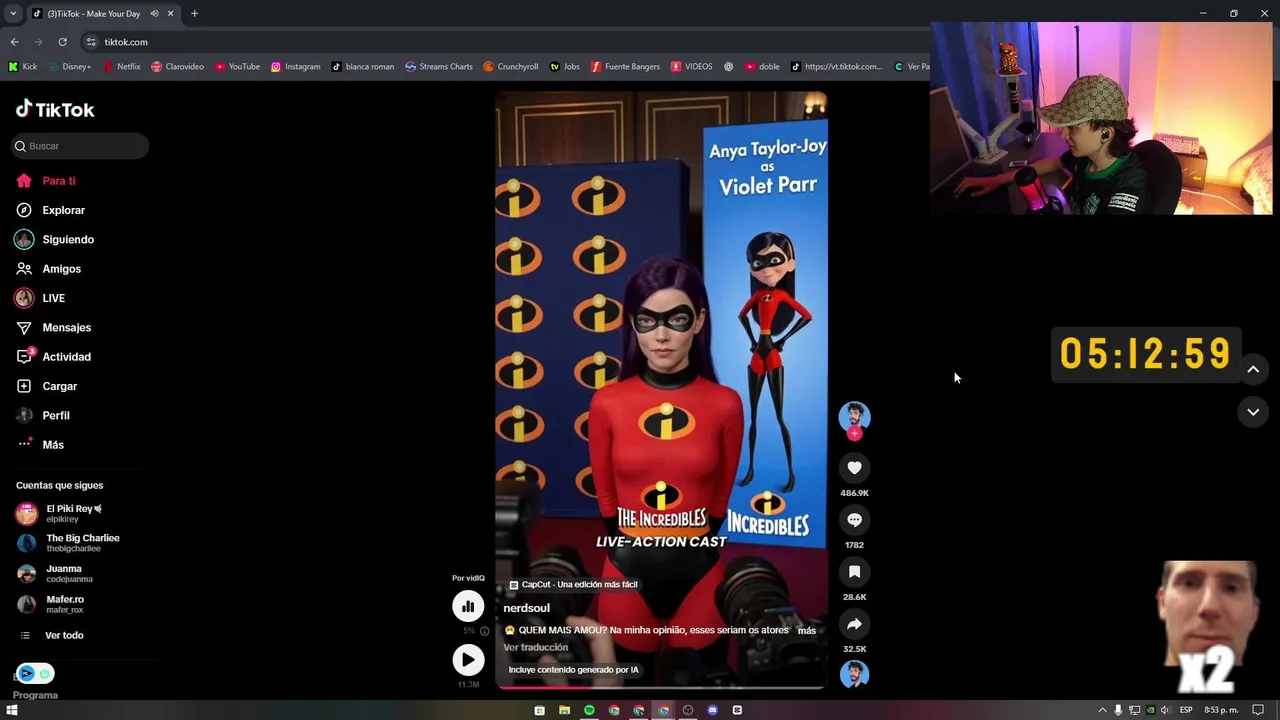Click the TikTok logo
This screenshot has height=720, width=1280.
tap(55, 109)
